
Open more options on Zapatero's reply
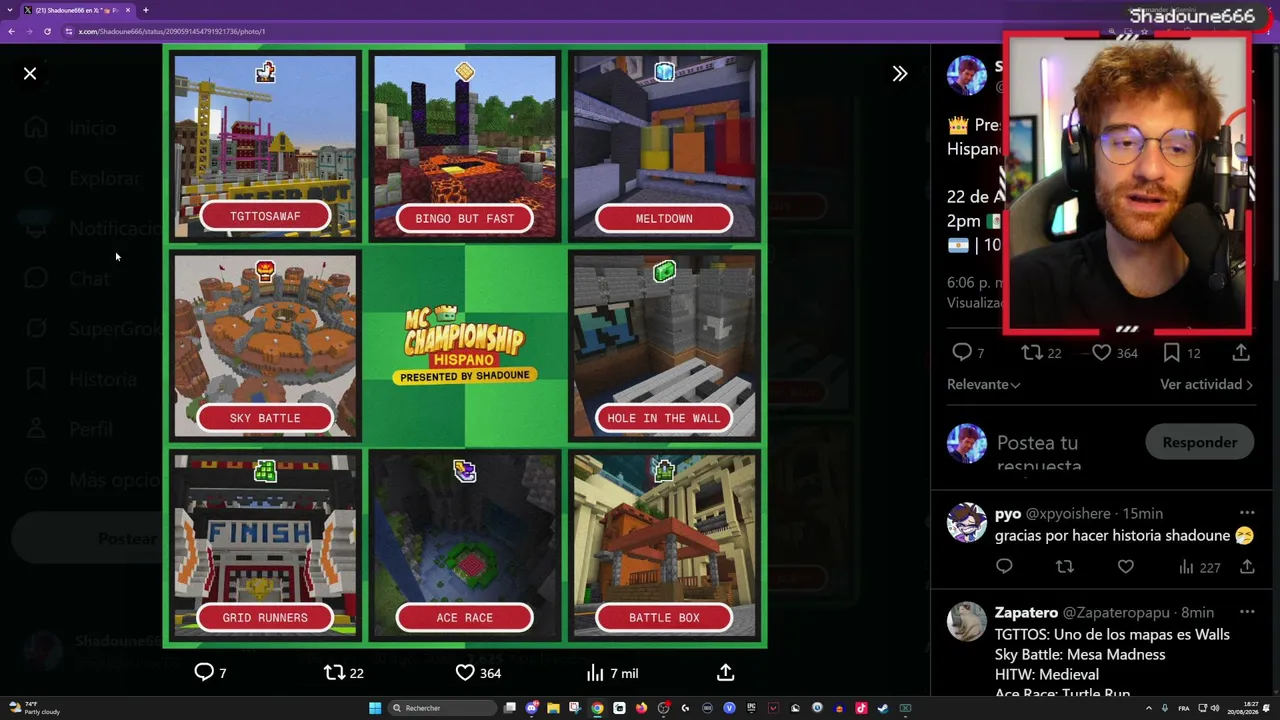[1247, 612]
